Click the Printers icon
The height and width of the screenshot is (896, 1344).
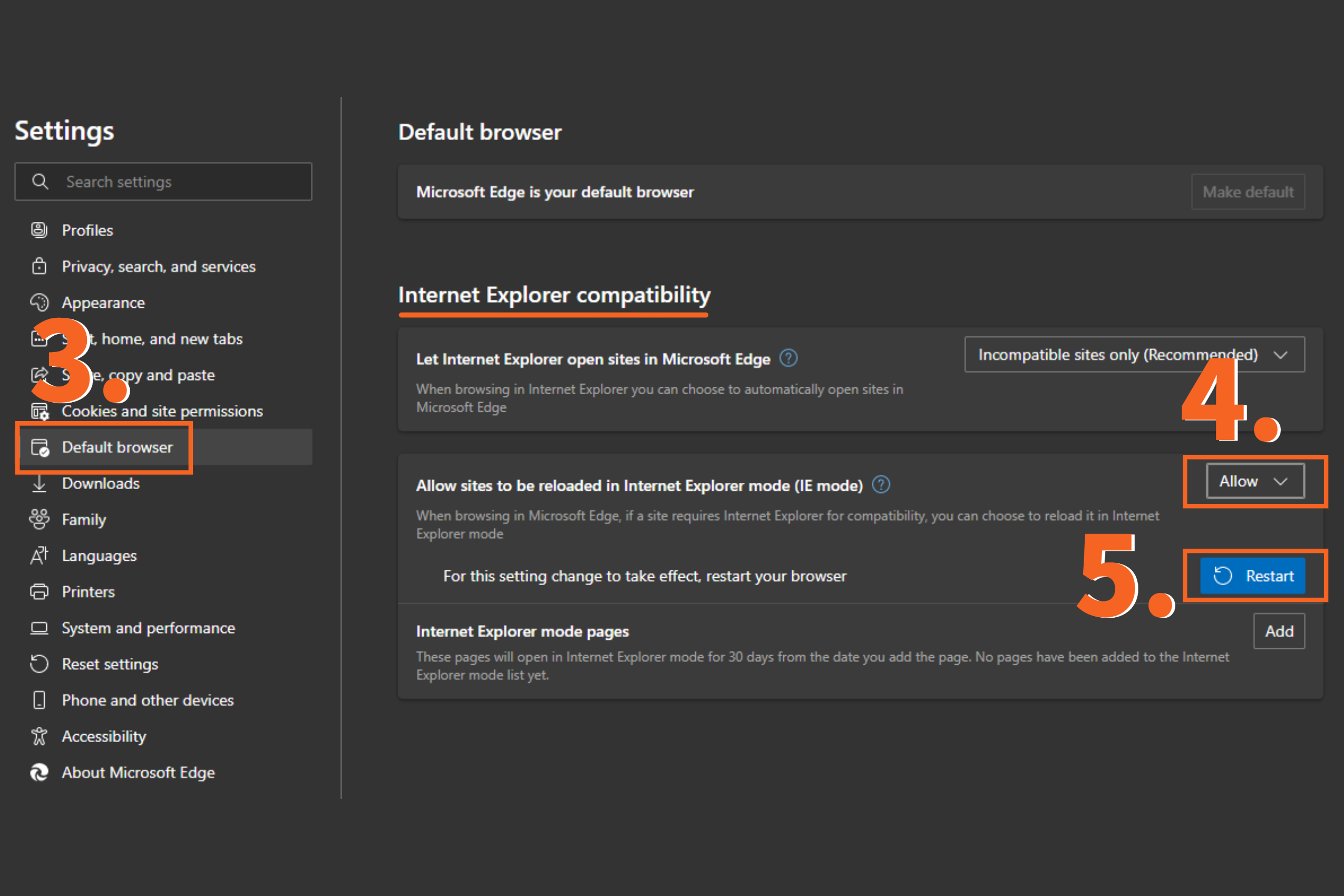point(39,591)
